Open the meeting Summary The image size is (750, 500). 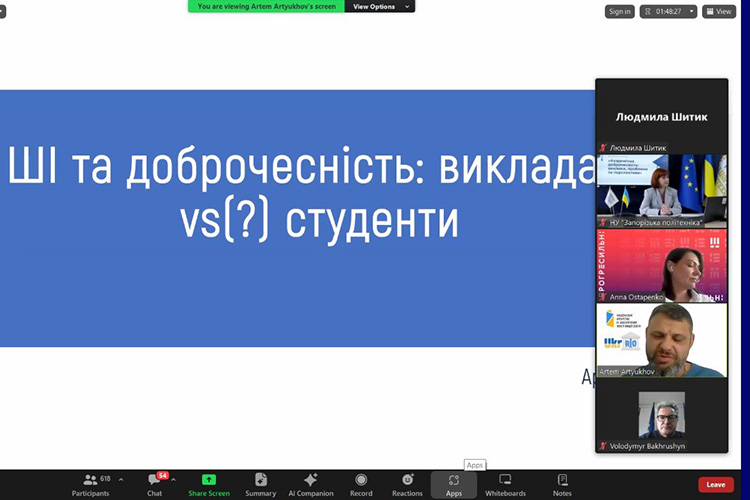(x=260, y=484)
